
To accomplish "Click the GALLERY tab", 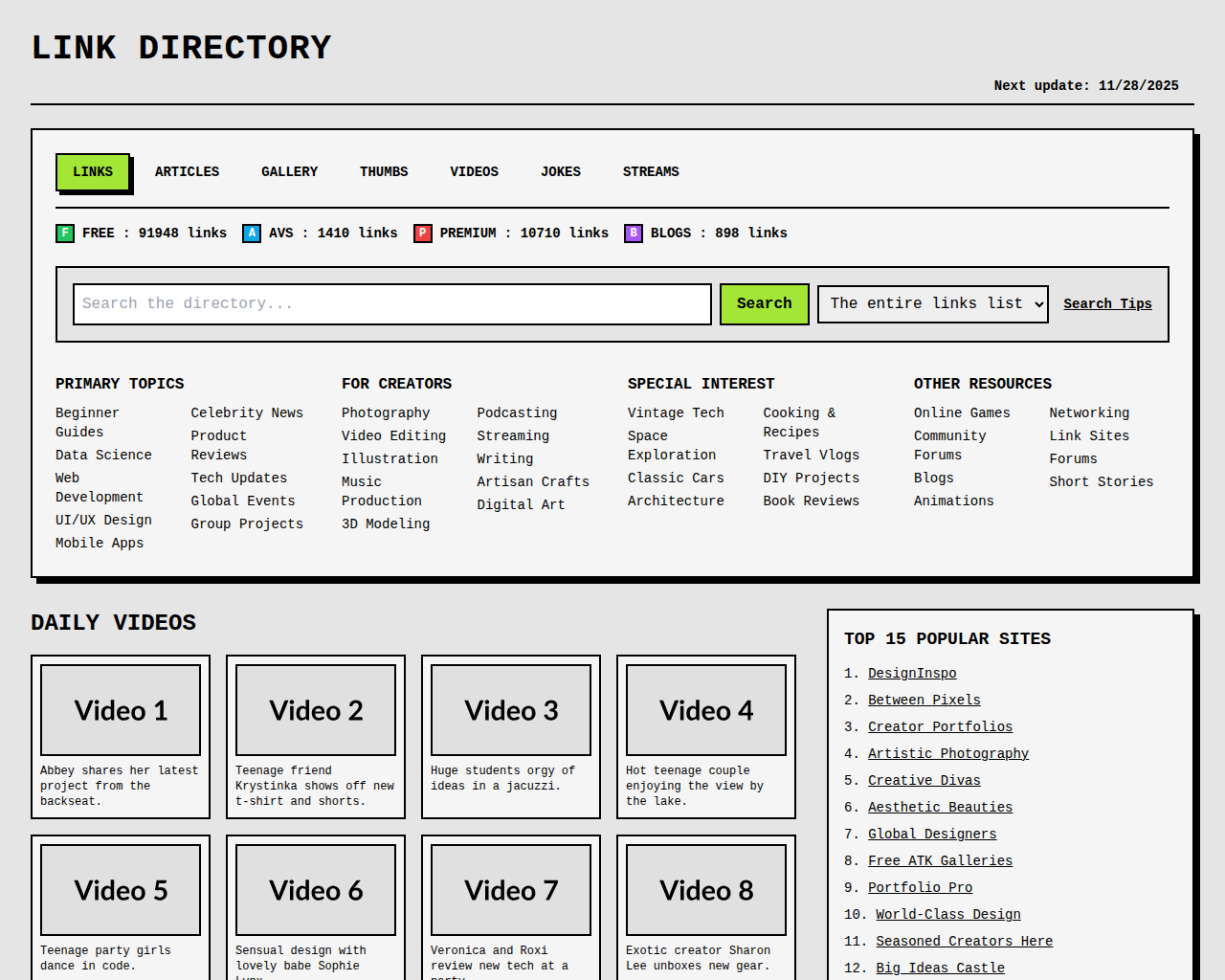I will 289,172.
